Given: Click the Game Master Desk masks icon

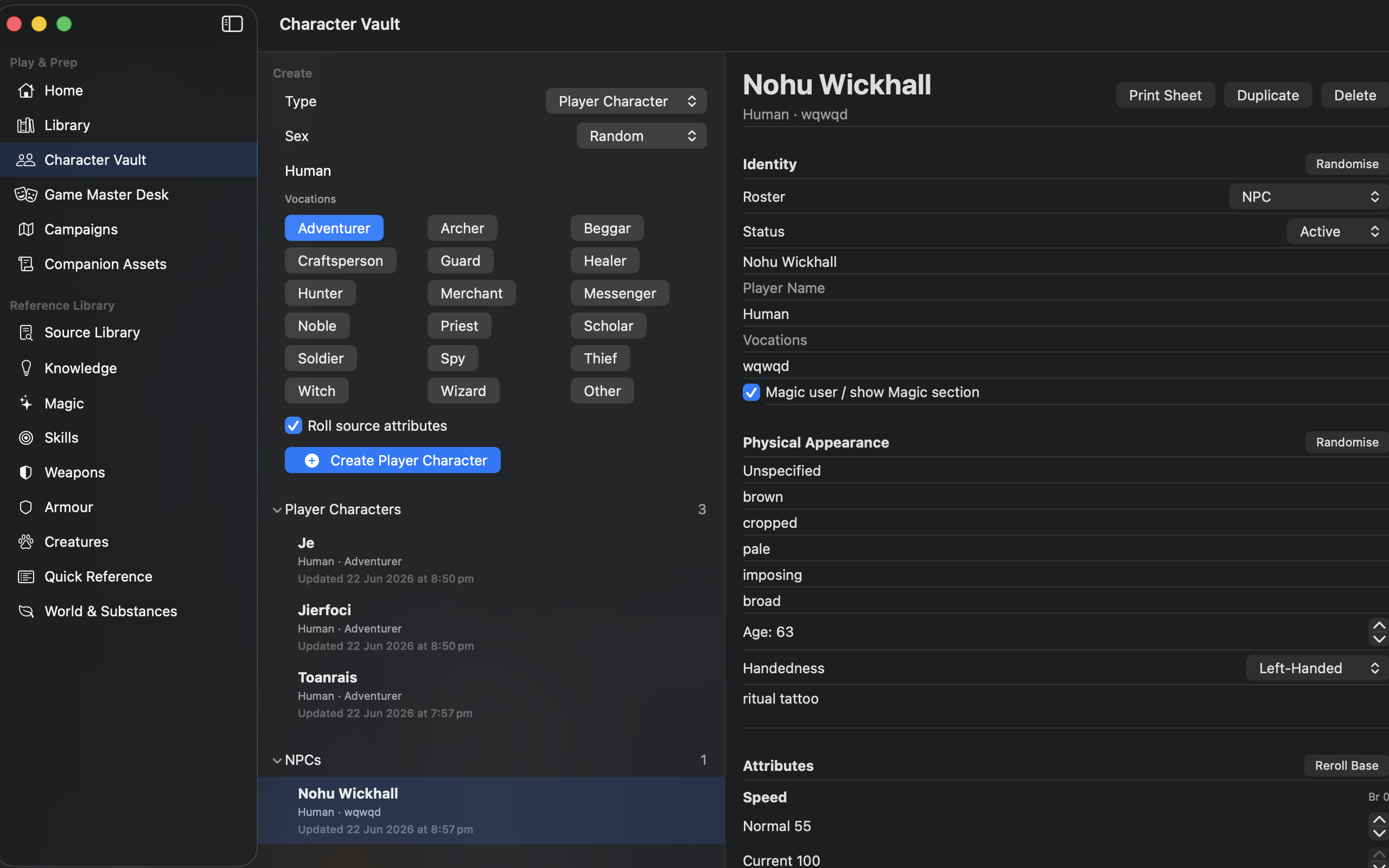Looking at the screenshot, I should [x=26, y=195].
